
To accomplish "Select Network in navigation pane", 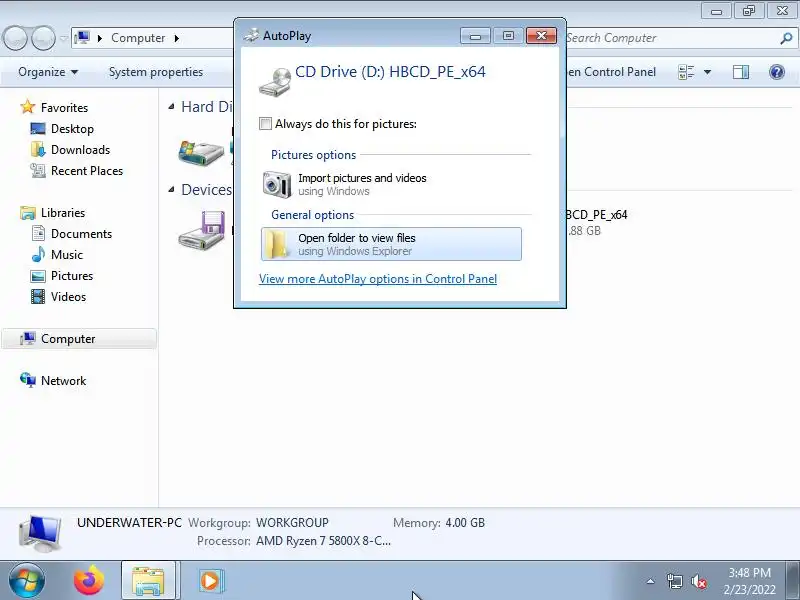I will (x=63, y=381).
